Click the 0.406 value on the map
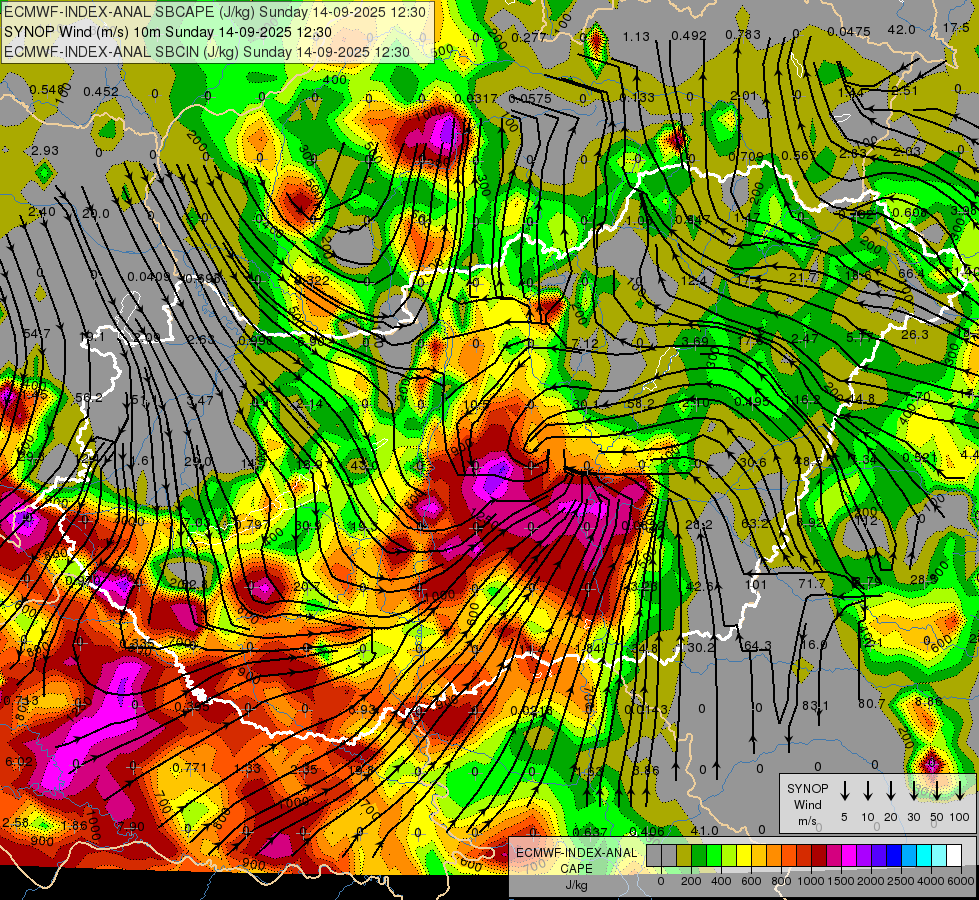 (x=647, y=831)
